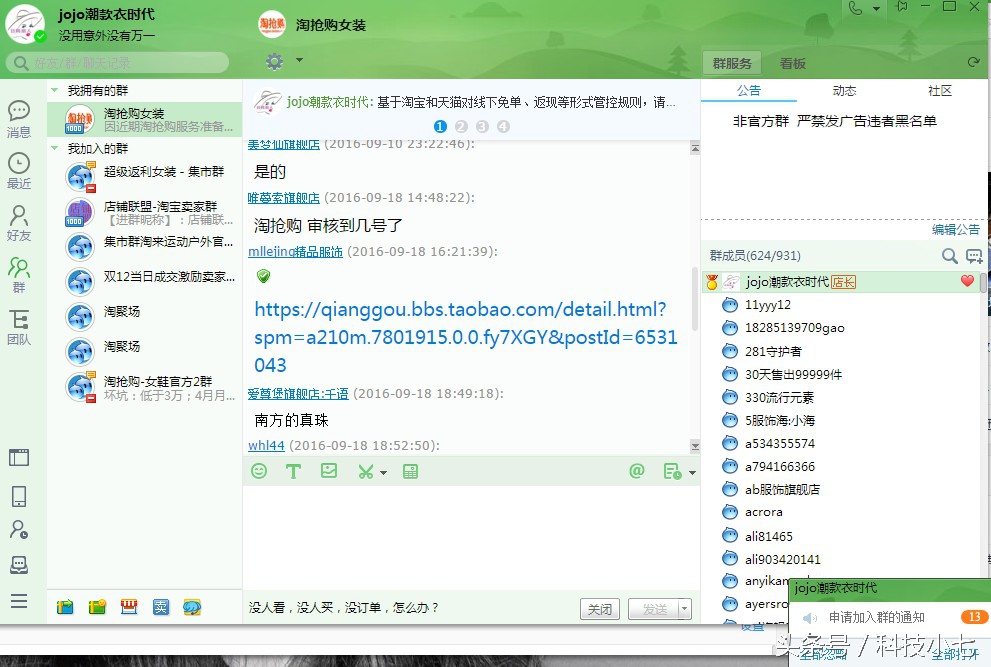Open member search magnifier above group member list
991x667 pixels.
click(x=948, y=256)
